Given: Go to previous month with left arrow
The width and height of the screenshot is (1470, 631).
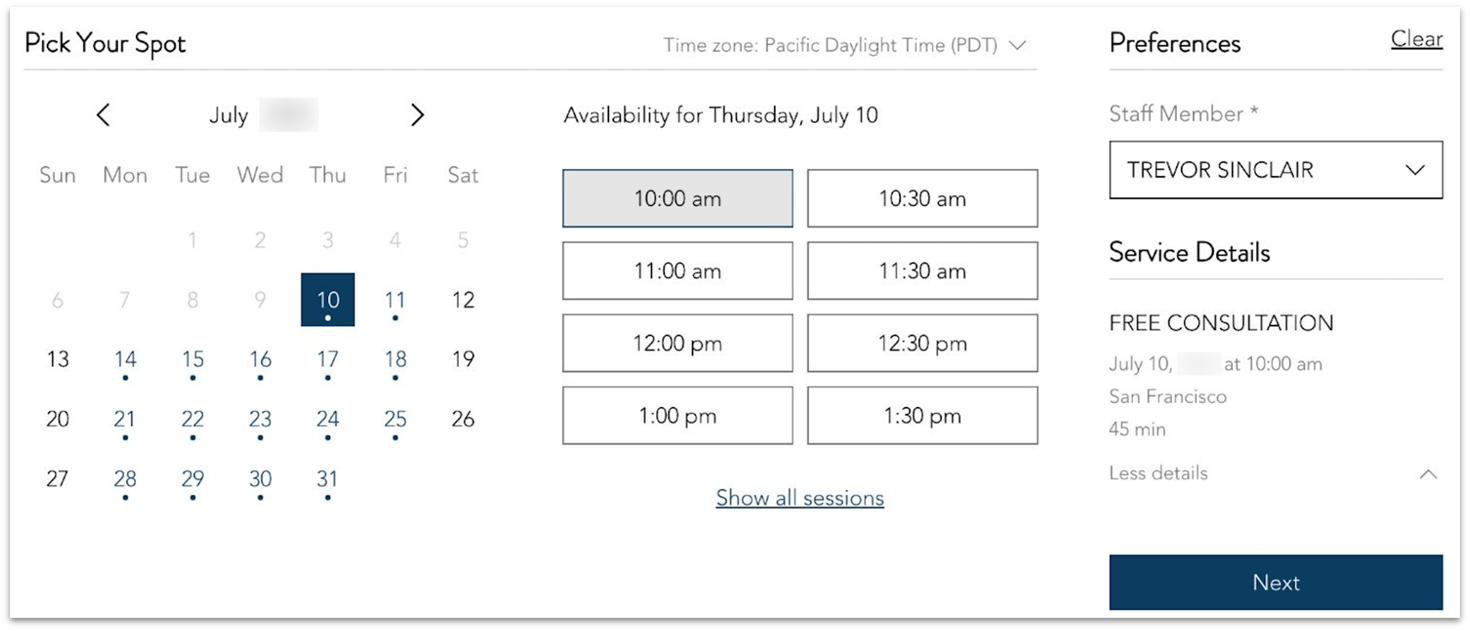Looking at the screenshot, I should [103, 115].
